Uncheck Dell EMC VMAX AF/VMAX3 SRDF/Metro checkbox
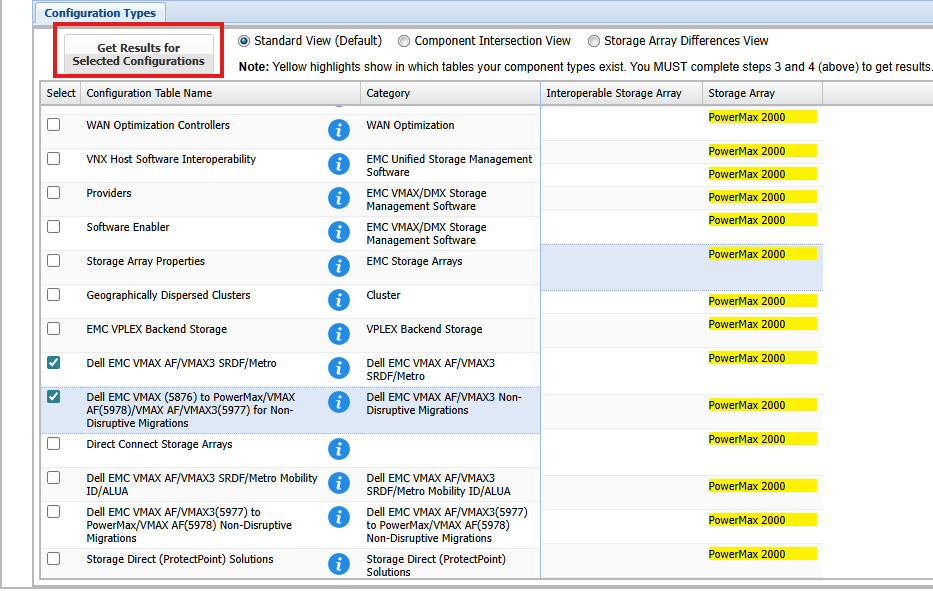 click(54, 363)
